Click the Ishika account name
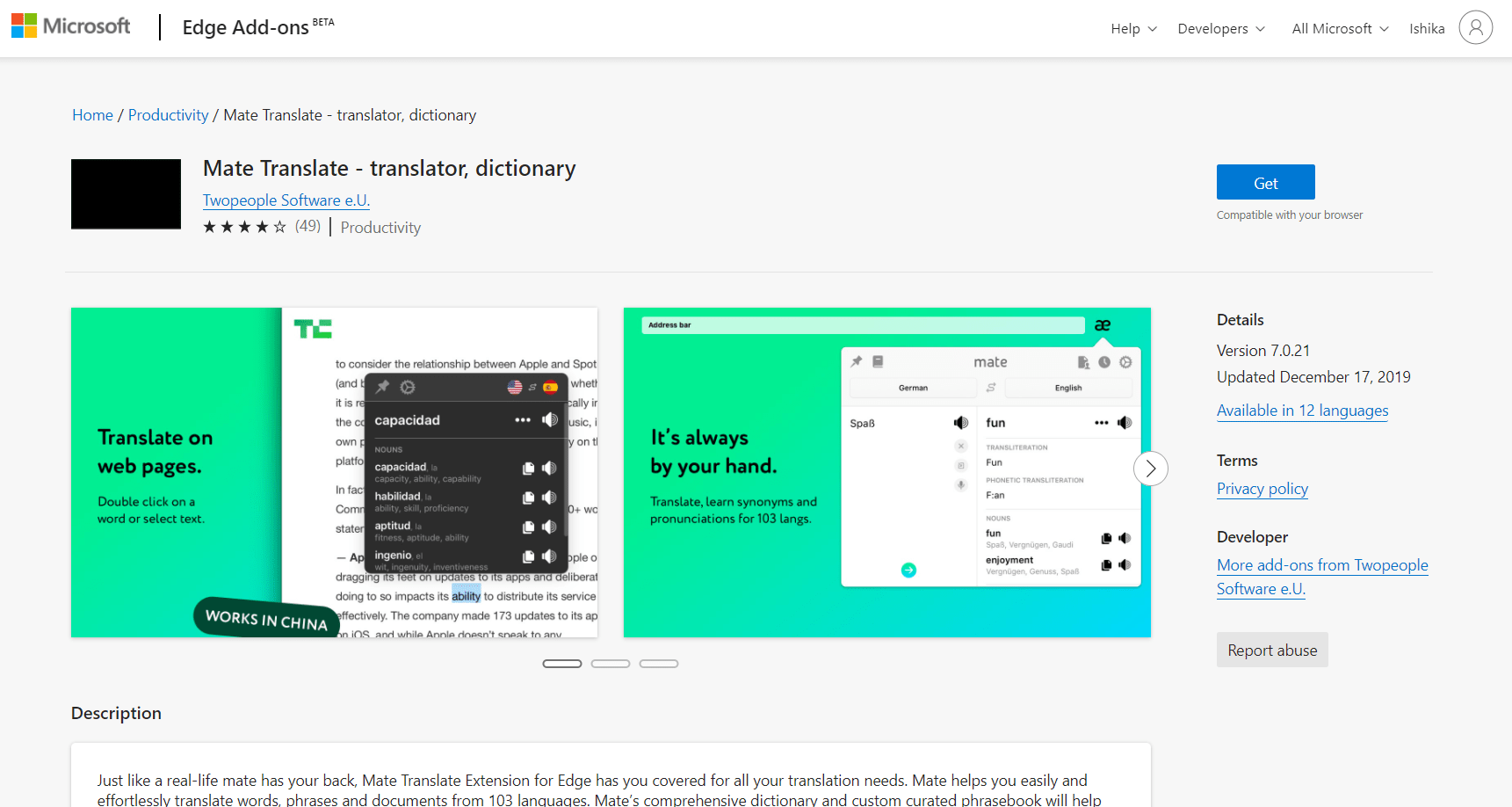This screenshot has height=807, width=1512. 1427,28
